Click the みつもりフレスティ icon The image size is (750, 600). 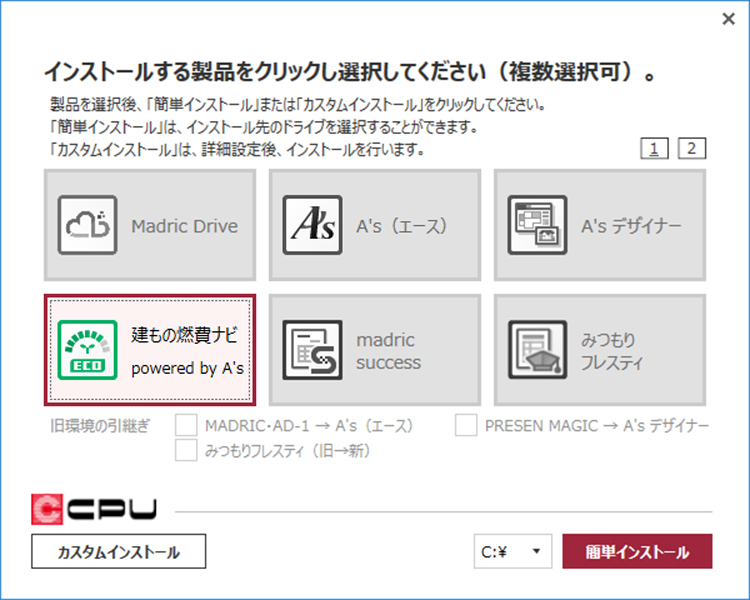coord(537,350)
